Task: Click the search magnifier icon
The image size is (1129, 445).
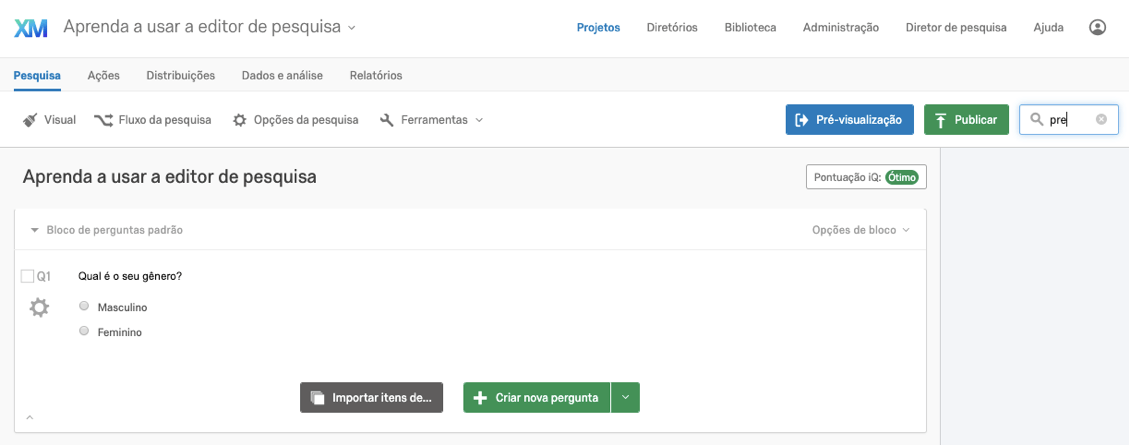Action: [x=1037, y=120]
